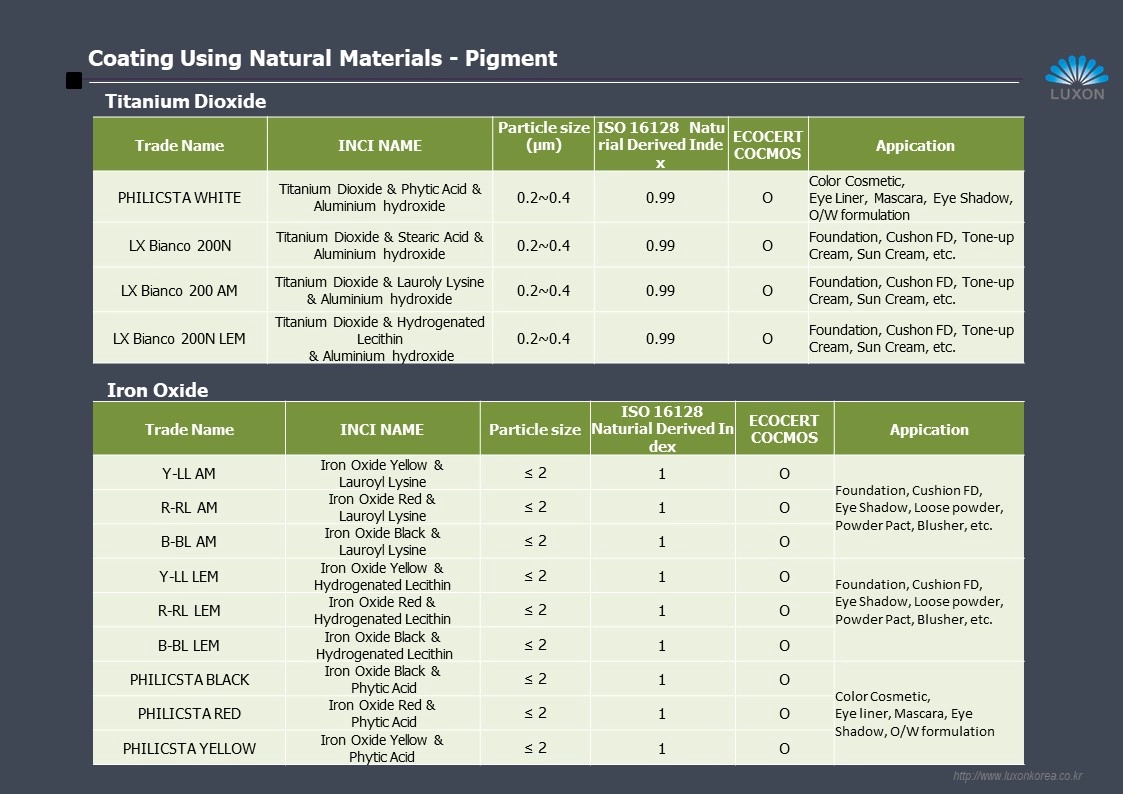Select 'Titanium Dioxide & Phytic Acid' INCI cell
The height and width of the screenshot is (794, 1123).
(380, 197)
